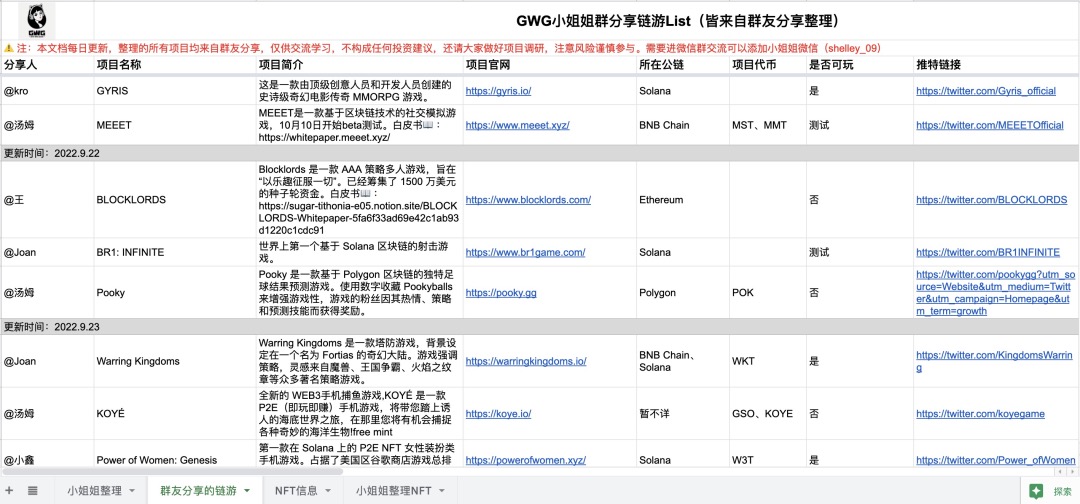This screenshot has height=504, width=1080.
Task: Select the MST、MMT token cell
Action: click(x=767, y=125)
